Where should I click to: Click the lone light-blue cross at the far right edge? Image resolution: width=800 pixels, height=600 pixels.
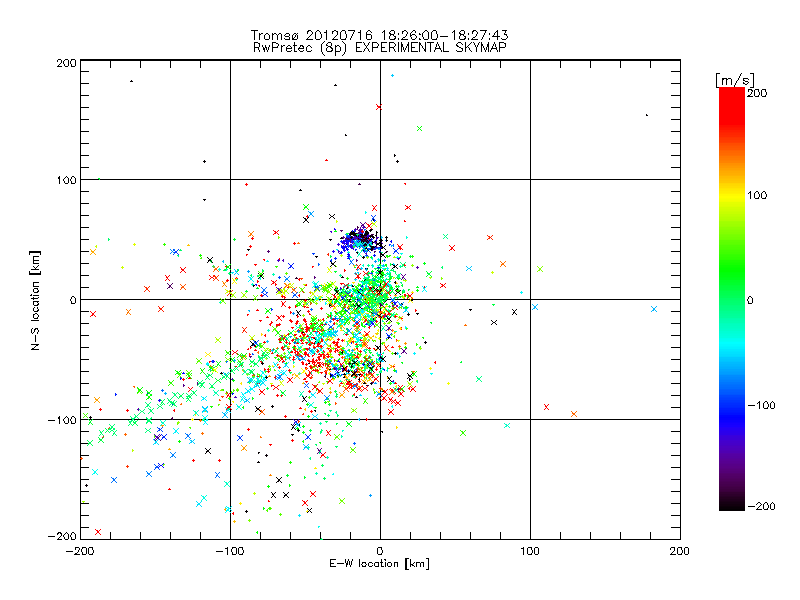click(654, 309)
